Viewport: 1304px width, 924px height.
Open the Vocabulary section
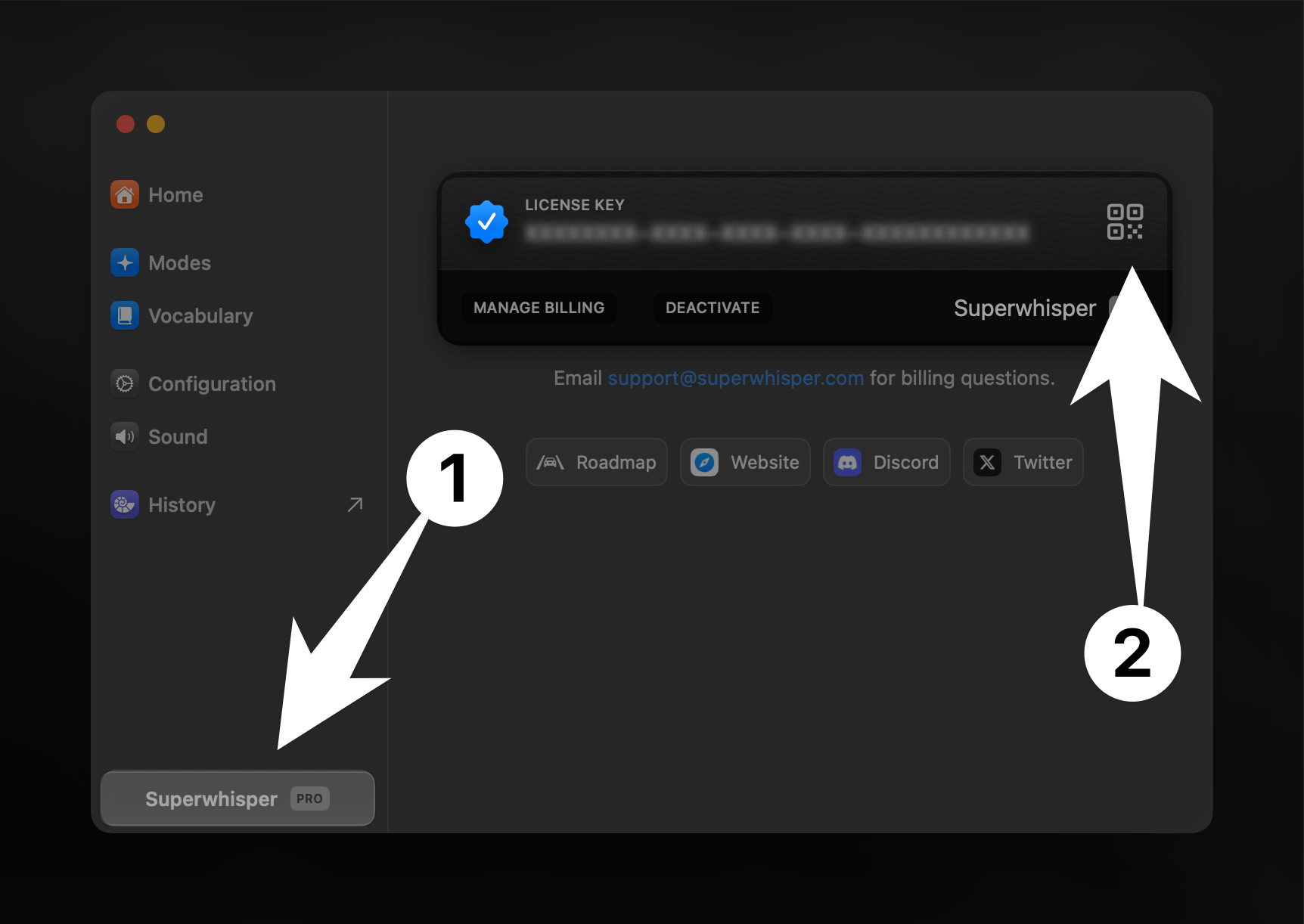pos(238,316)
